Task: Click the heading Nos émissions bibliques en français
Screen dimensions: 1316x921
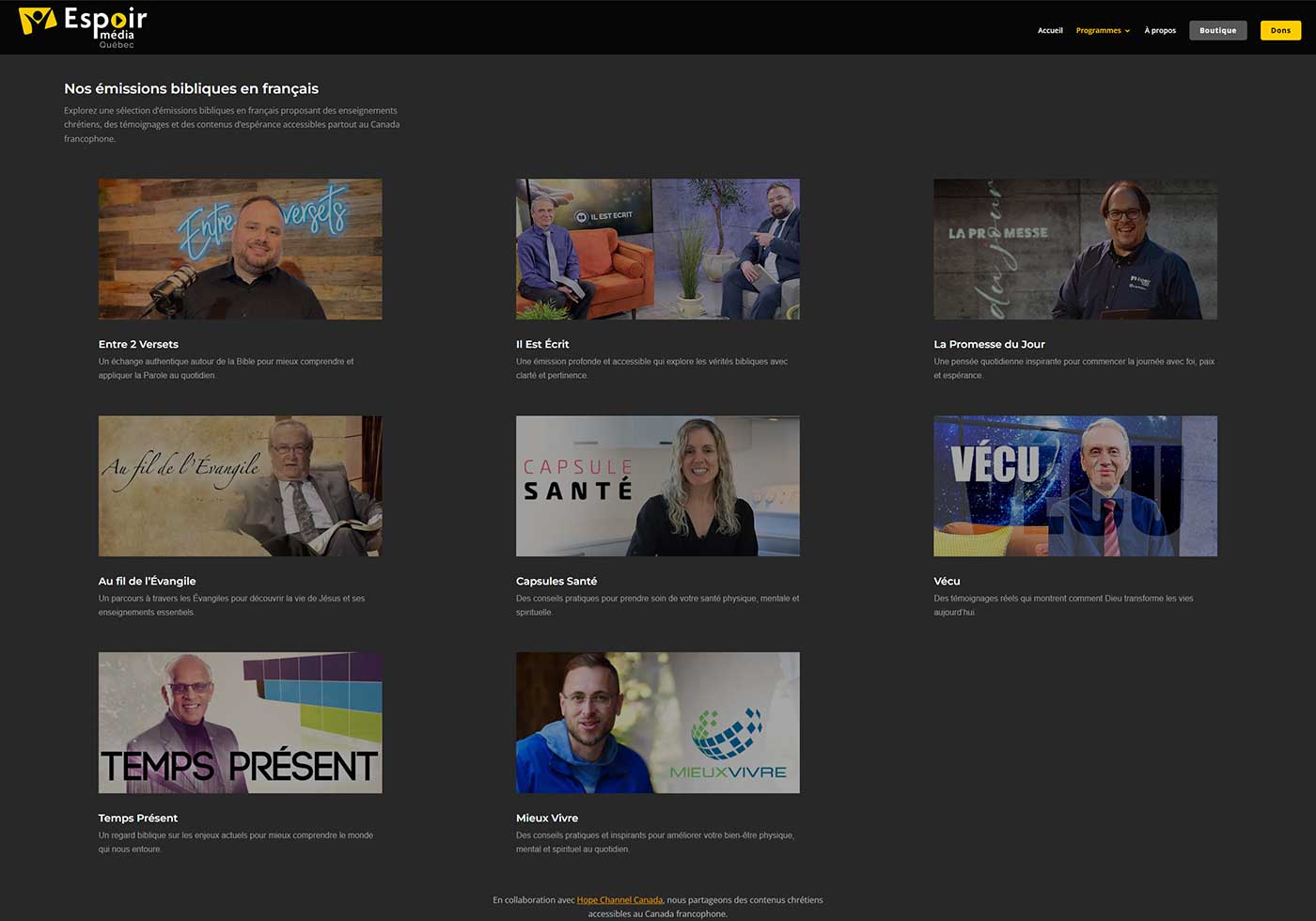Action: point(191,88)
